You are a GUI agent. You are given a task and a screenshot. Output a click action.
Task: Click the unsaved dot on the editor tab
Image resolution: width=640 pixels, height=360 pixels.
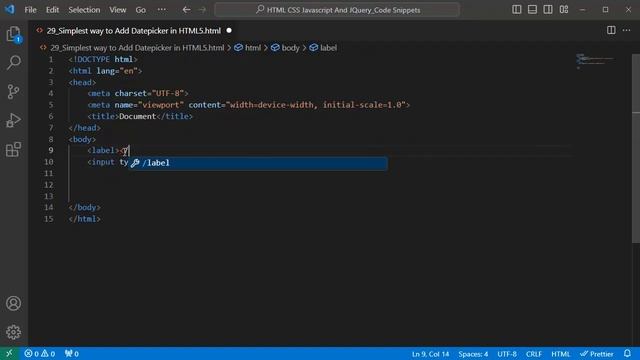[229, 30]
